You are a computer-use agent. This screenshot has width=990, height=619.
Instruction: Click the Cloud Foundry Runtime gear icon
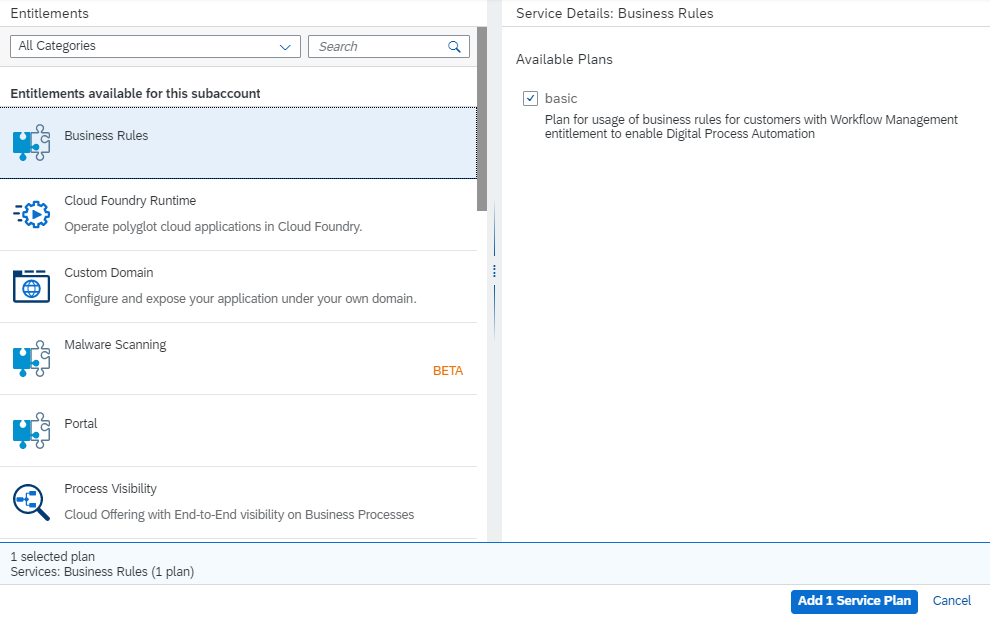[x=32, y=215]
